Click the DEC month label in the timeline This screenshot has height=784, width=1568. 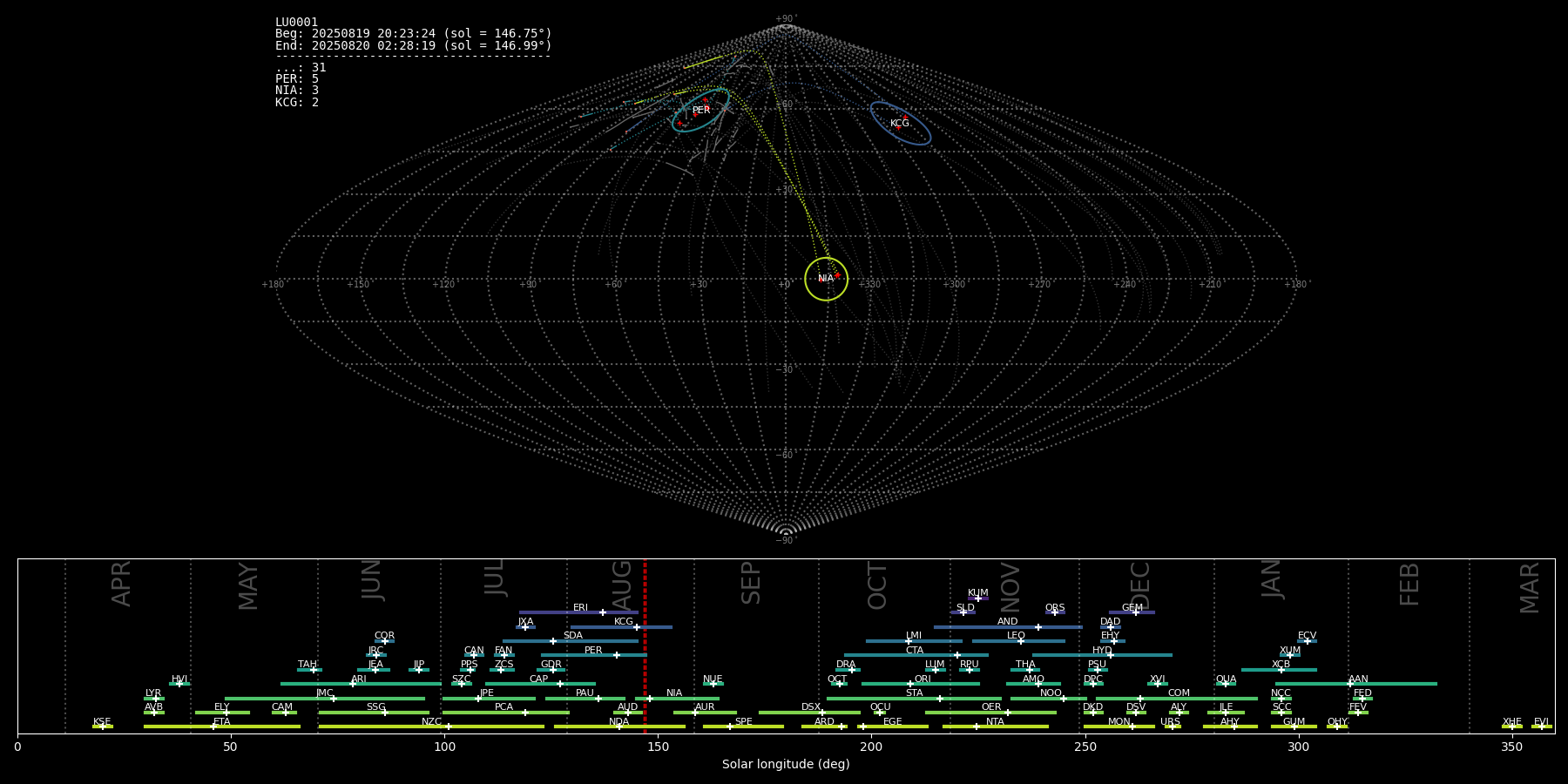pos(1139,585)
